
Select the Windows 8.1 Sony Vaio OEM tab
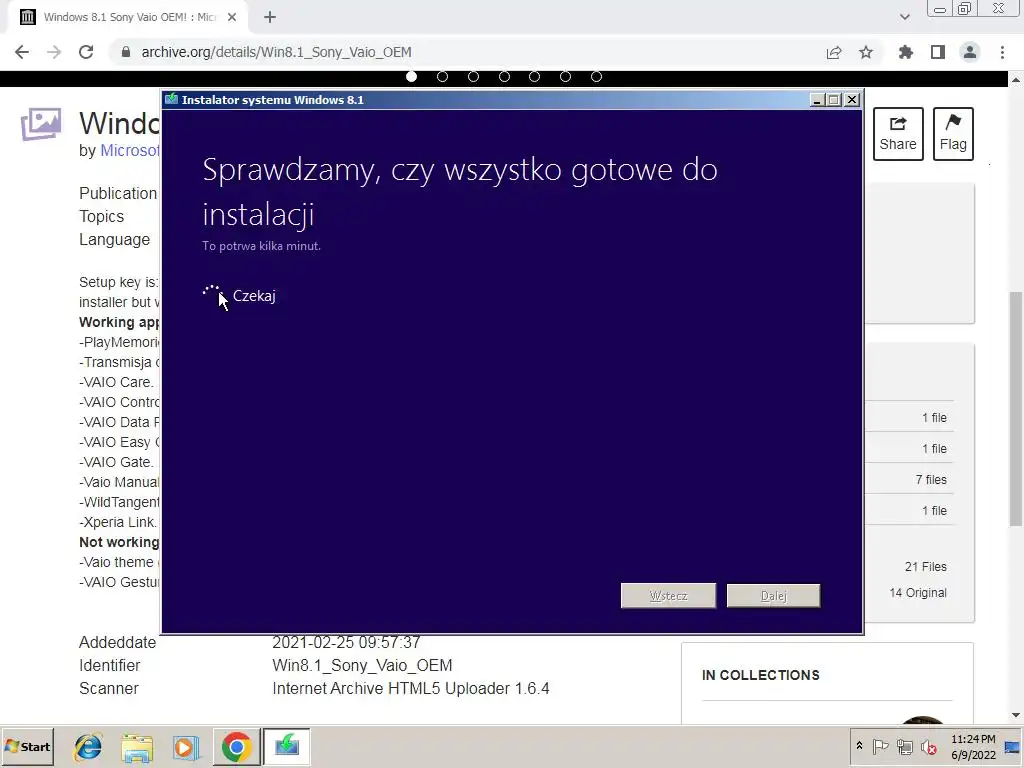(x=127, y=17)
